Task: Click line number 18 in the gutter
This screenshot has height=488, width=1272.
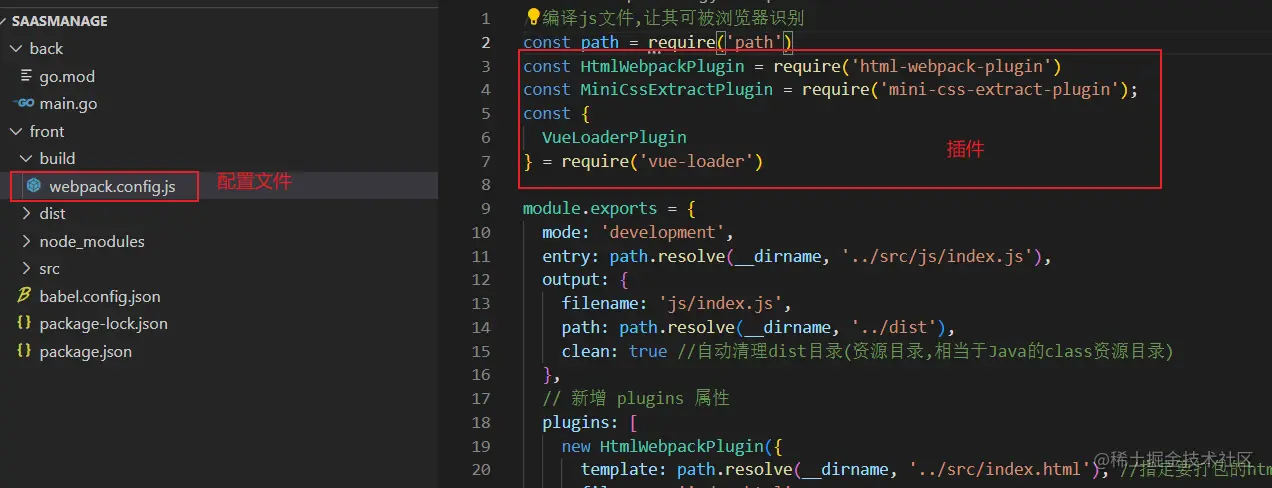Action: 481,422
